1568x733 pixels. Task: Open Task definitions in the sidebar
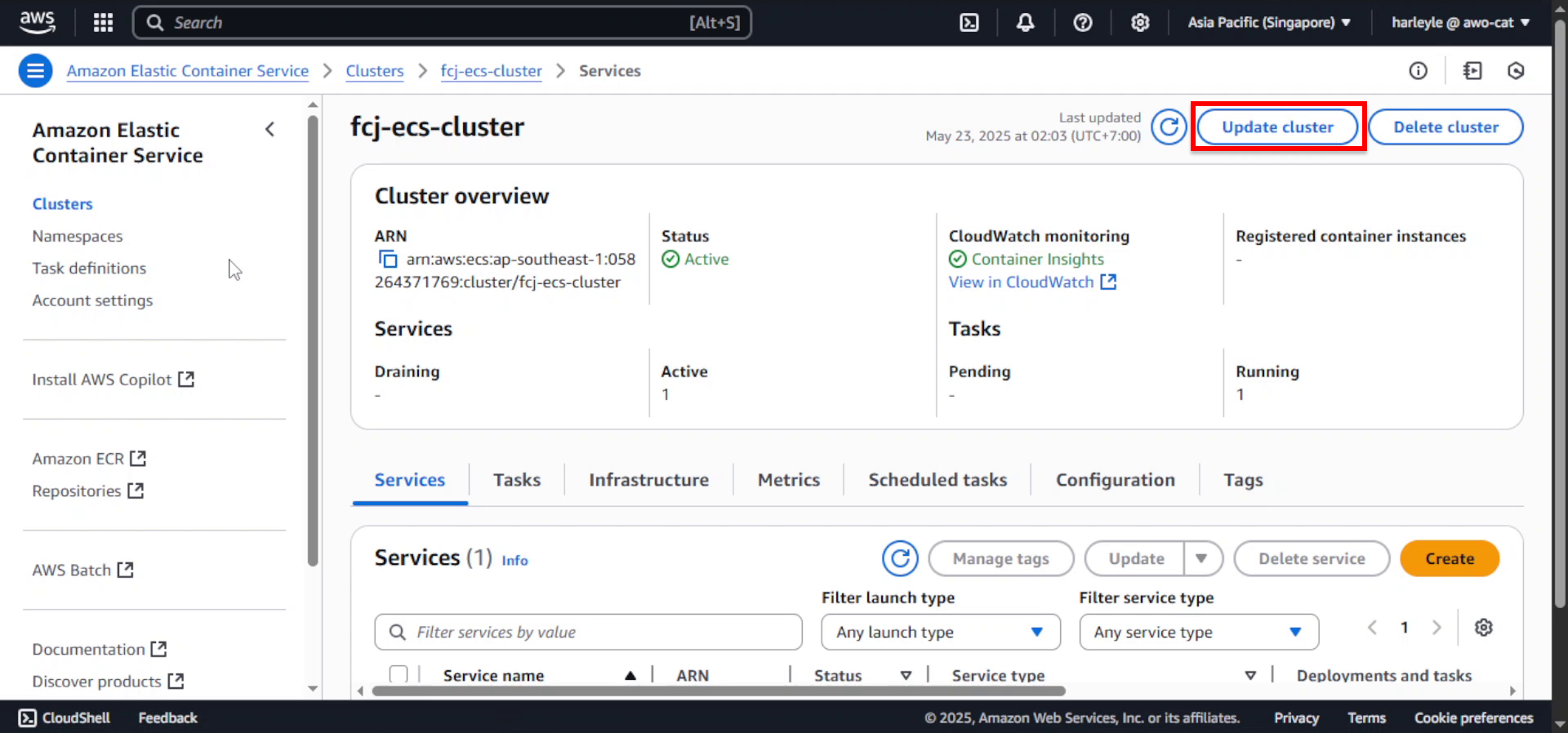point(89,269)
